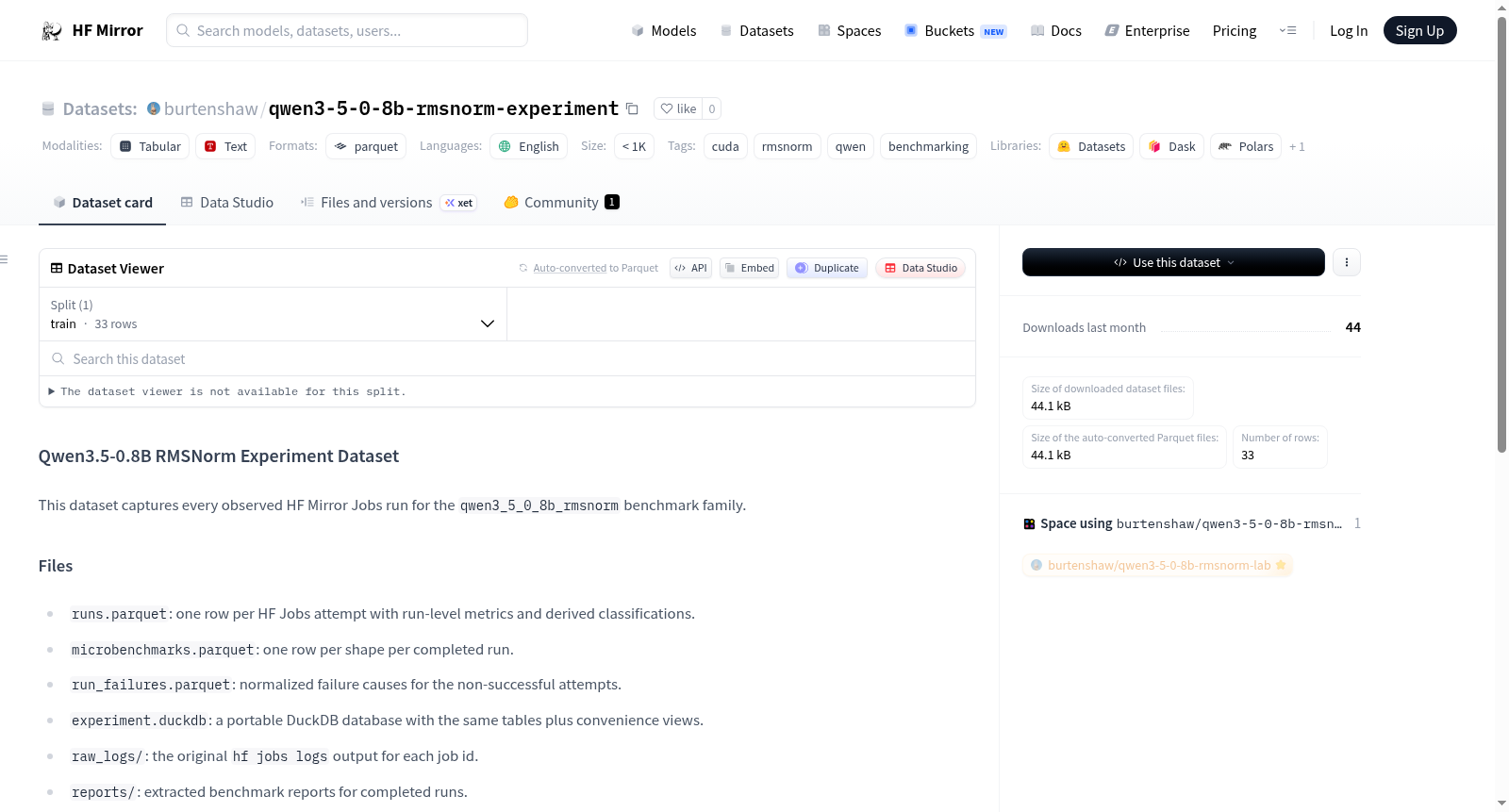Click the Dataset Viewer heading
This screenshot has height=812, width=1509.
click(107, 269)
